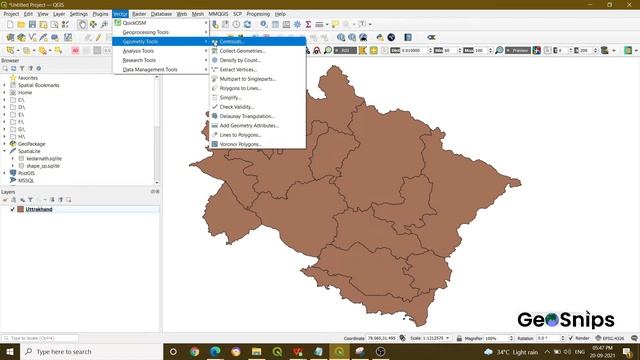Viewport: 640px width, 360px height.
Task: Expand the Home tree item
Action: tap(4, 93)
